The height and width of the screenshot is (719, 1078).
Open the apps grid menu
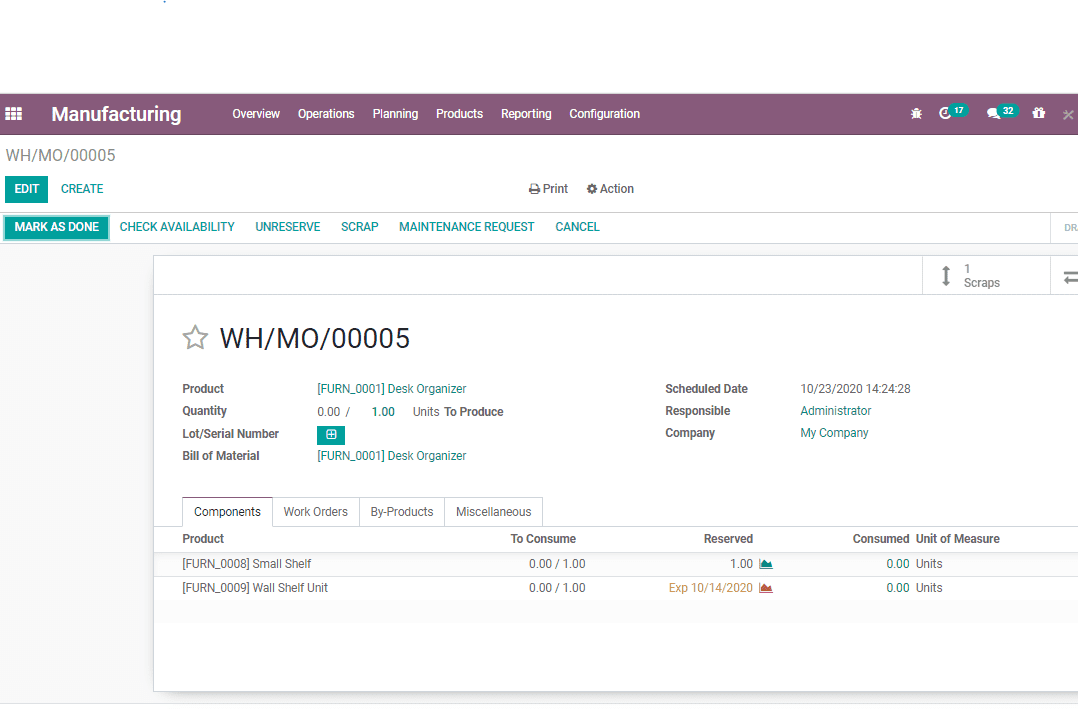(x=14, y=114)
